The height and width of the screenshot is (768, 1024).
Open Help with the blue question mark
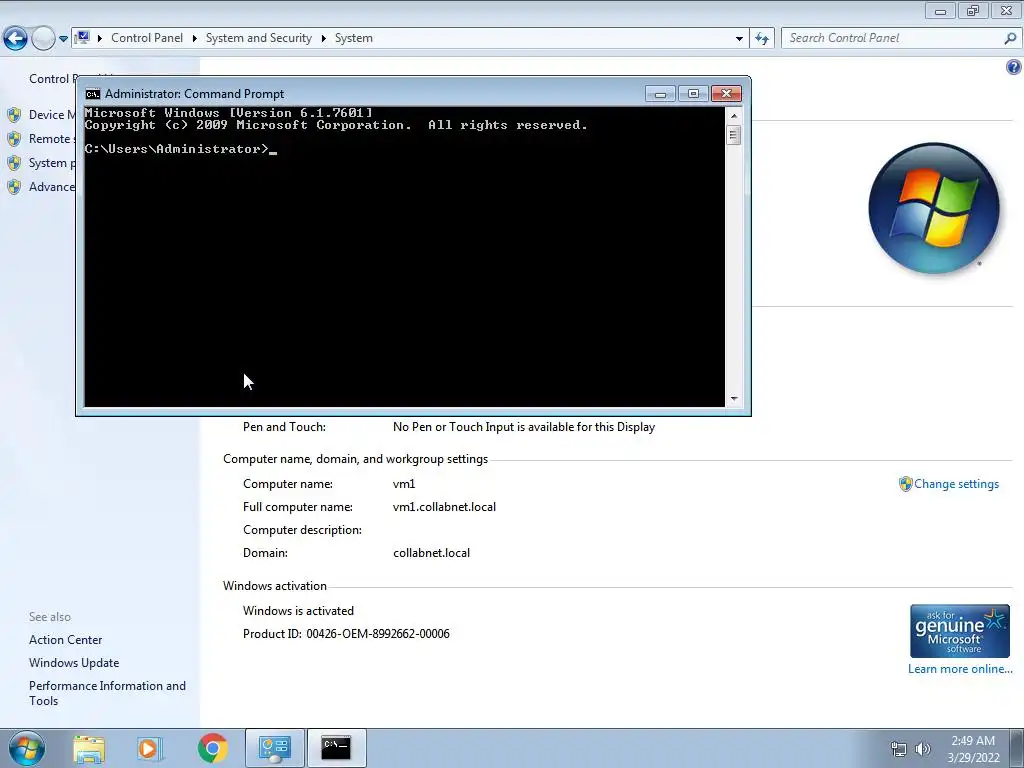click(x=1014, y=67)
